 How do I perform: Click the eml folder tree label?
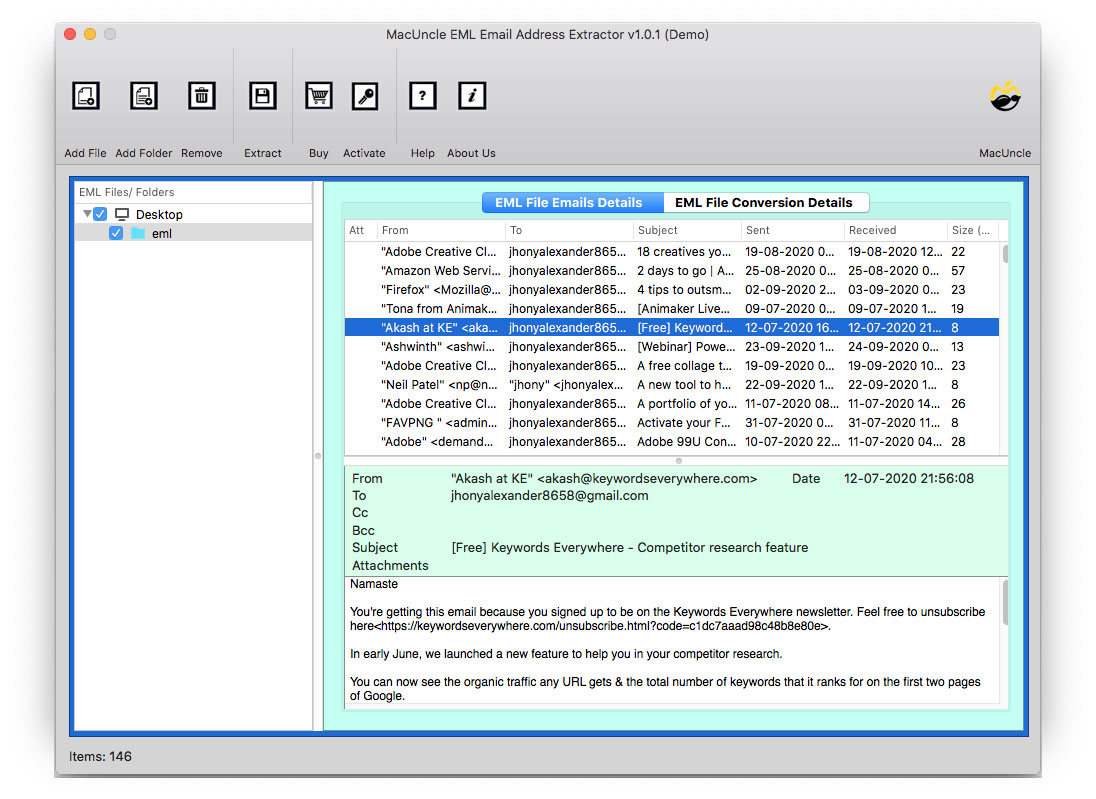[161, 233]
